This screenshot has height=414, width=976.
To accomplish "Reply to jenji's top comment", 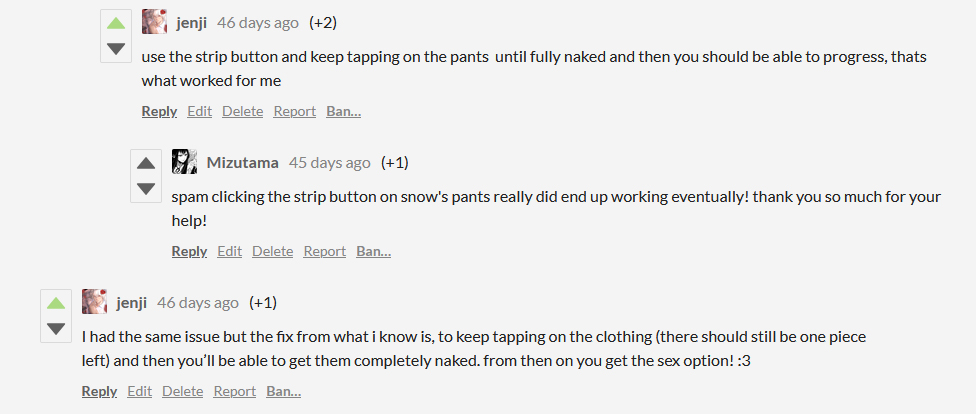I will click(x=159, y=111).
